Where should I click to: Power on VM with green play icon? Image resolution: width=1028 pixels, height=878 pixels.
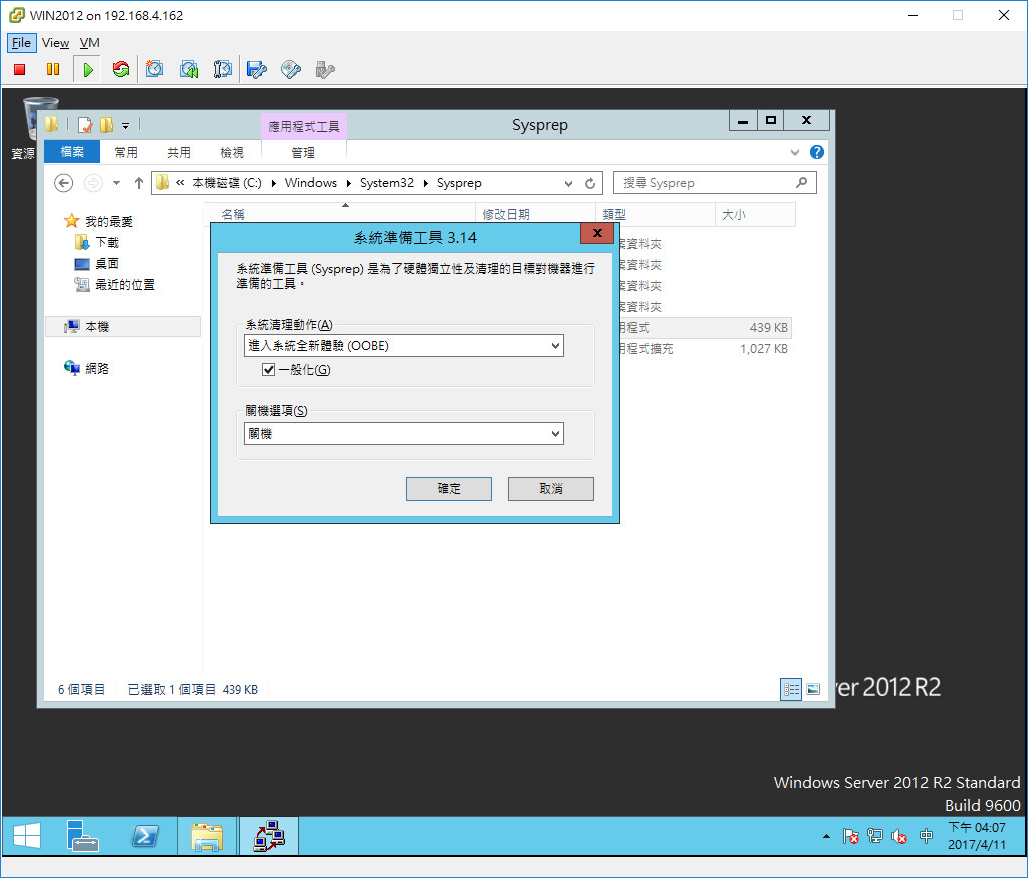[x=88, y=69]
